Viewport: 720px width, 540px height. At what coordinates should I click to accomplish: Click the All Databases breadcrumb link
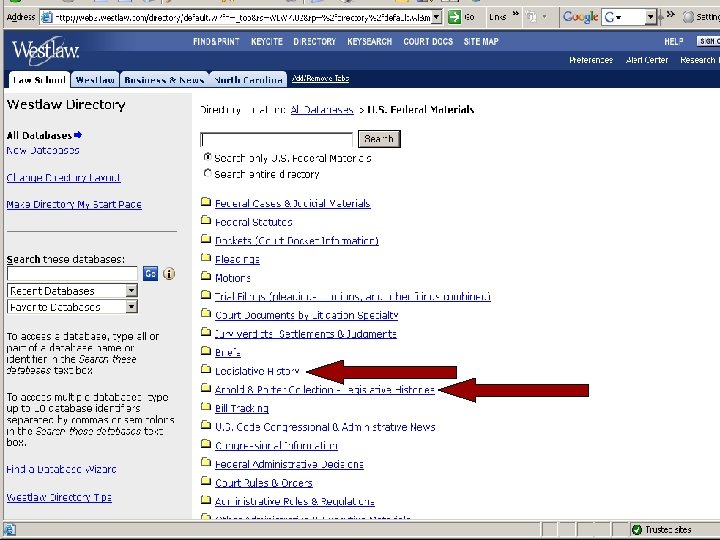coord(322,110)
